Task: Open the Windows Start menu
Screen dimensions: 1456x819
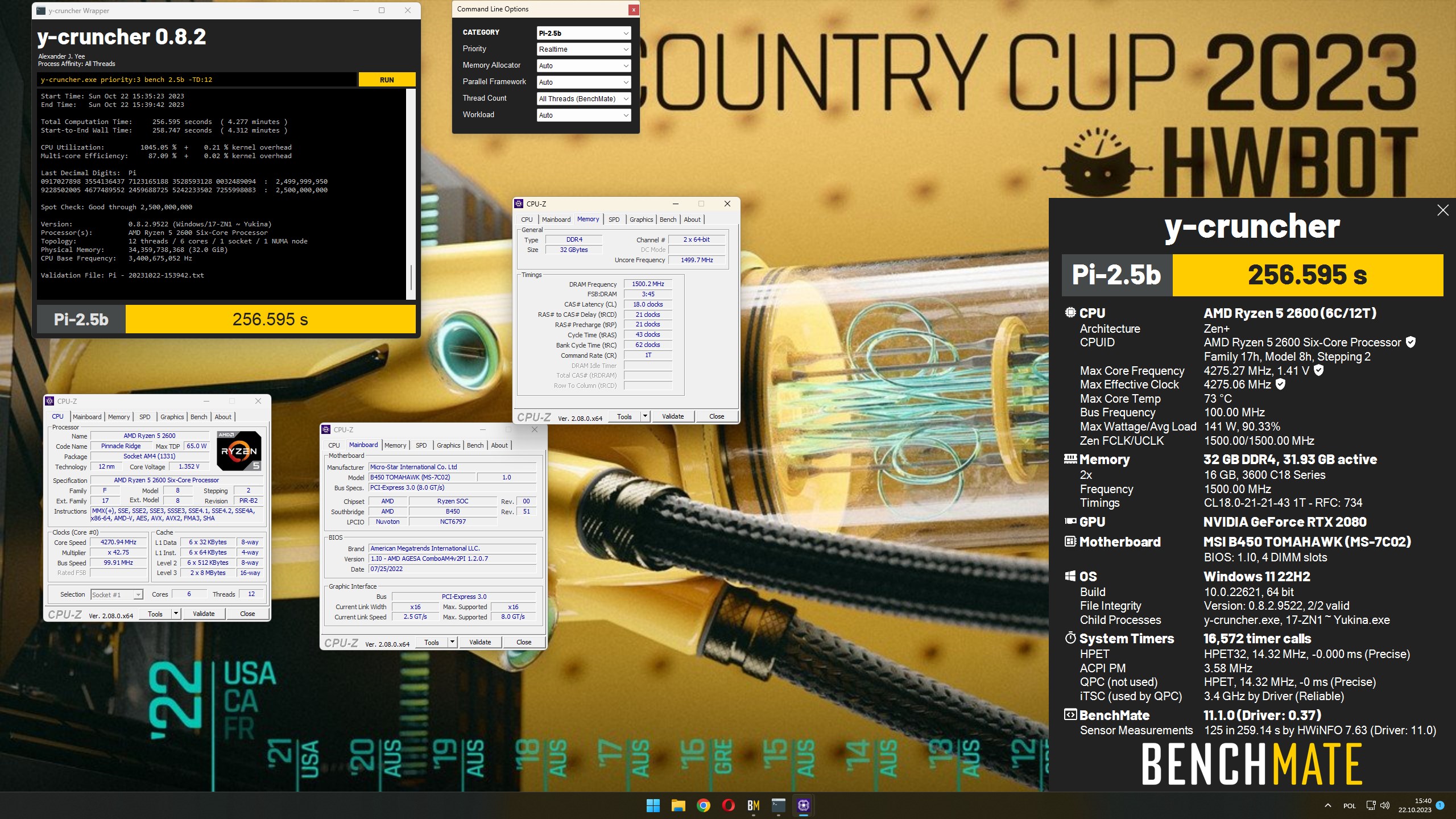Action: [653, 805]
